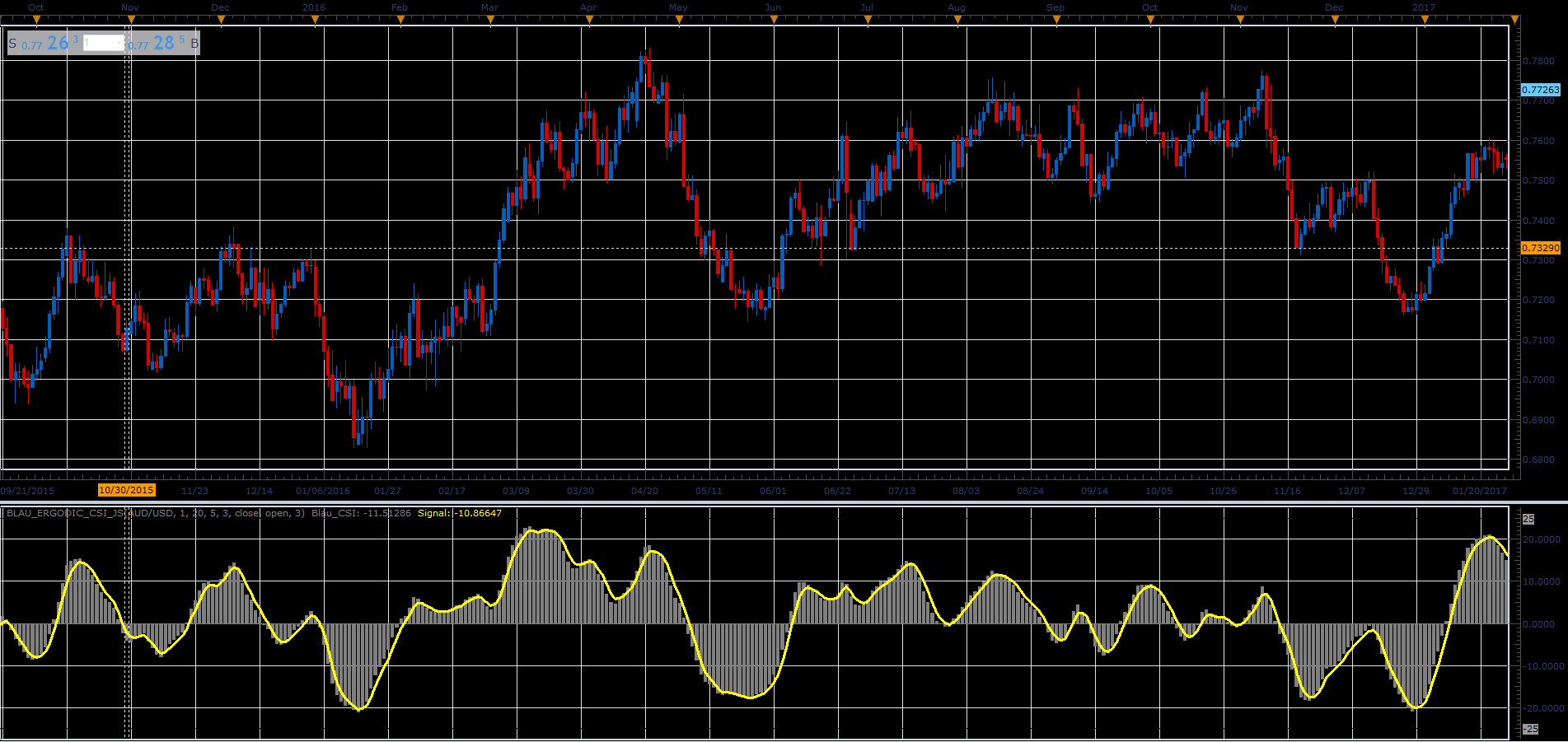Click the Sell button showing 0.77263

click(44, 43)
